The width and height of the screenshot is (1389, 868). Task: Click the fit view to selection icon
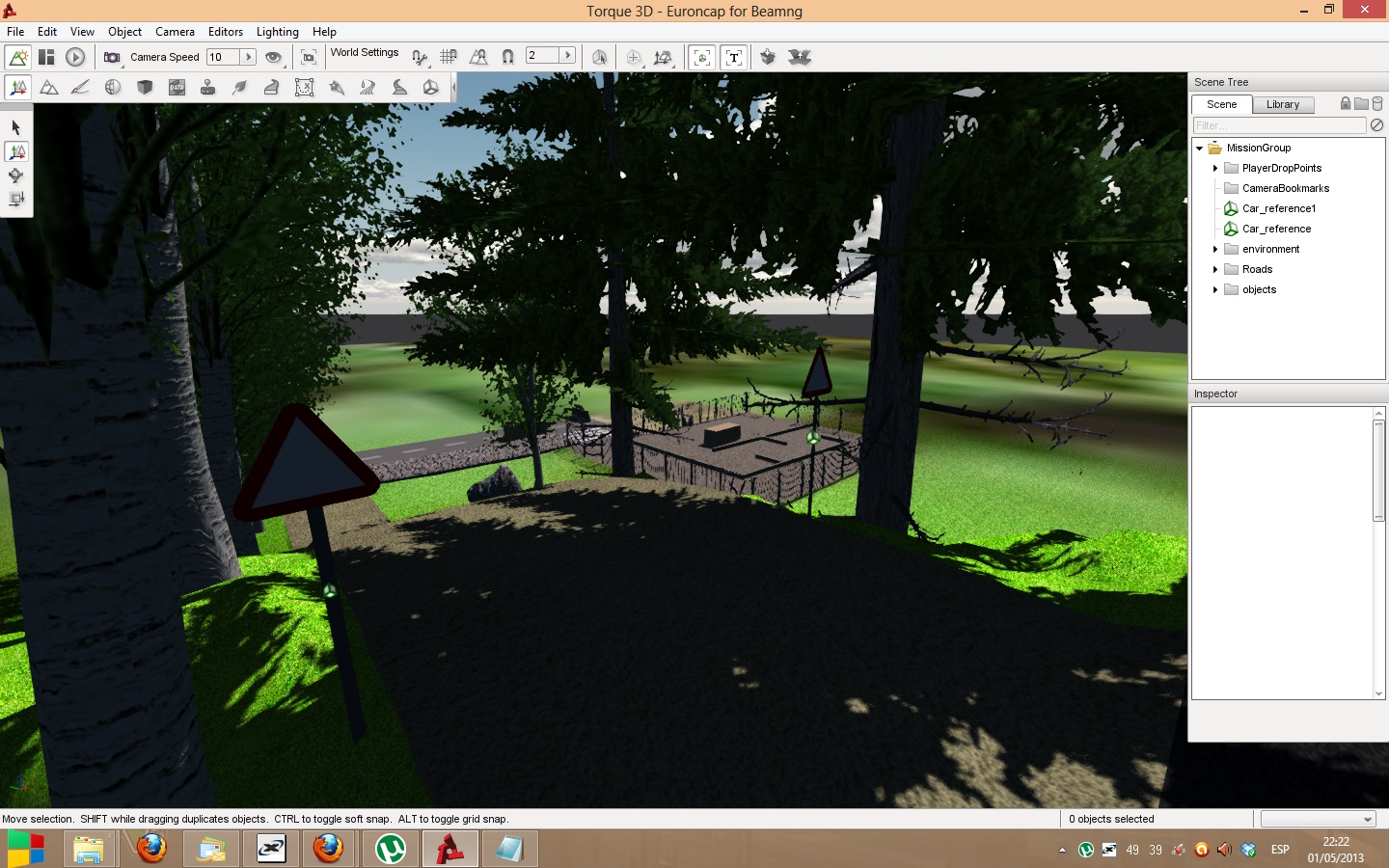click(x=309, y=57)
